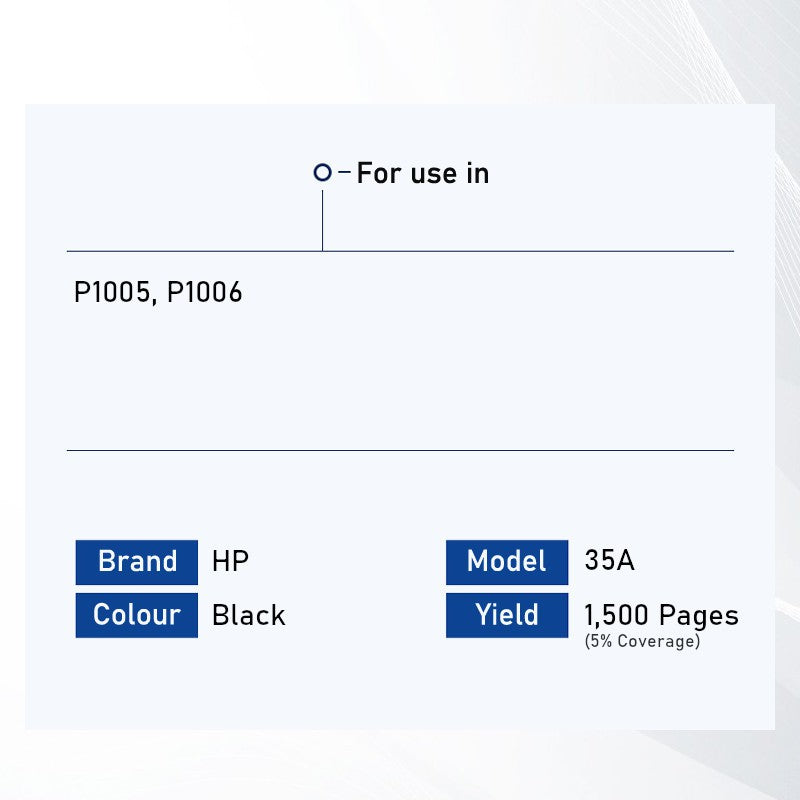Click the blue Model label
This screenshot has height=800, width=800.
(x=507, y=562)
